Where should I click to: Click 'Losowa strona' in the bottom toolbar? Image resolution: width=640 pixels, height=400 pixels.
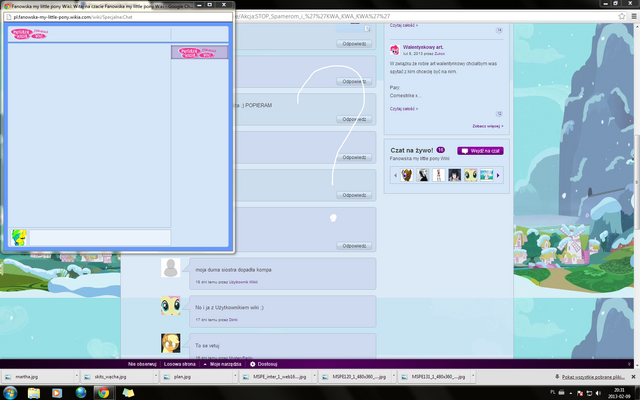pos(180,364)
